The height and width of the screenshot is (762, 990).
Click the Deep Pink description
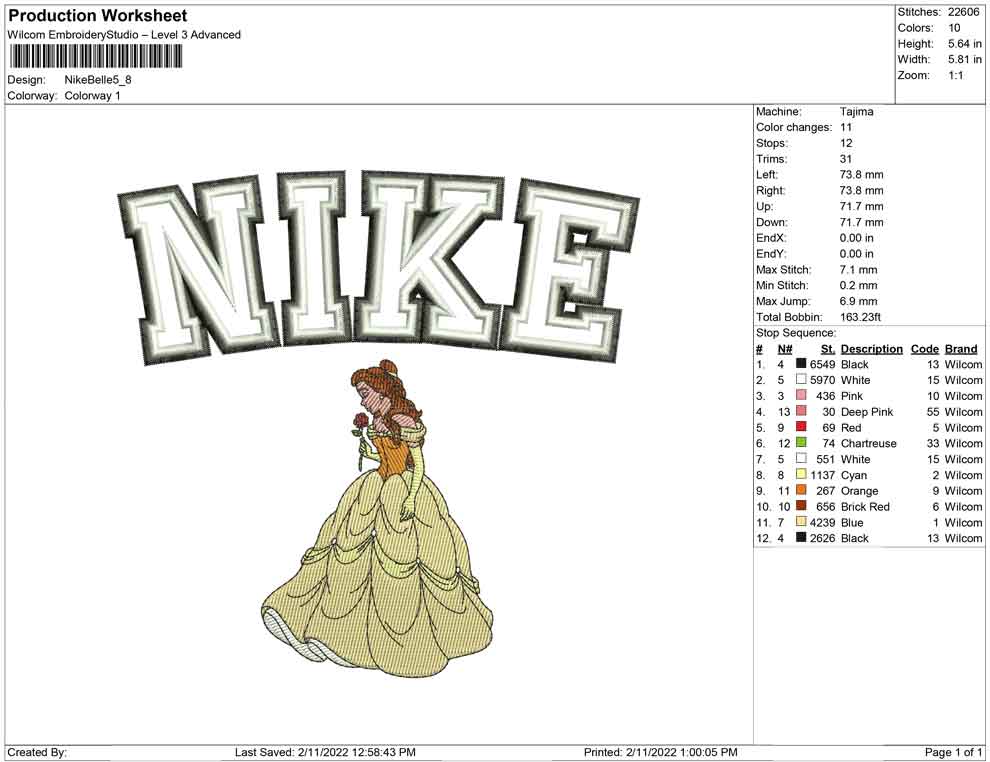click(x=868, y=412)
